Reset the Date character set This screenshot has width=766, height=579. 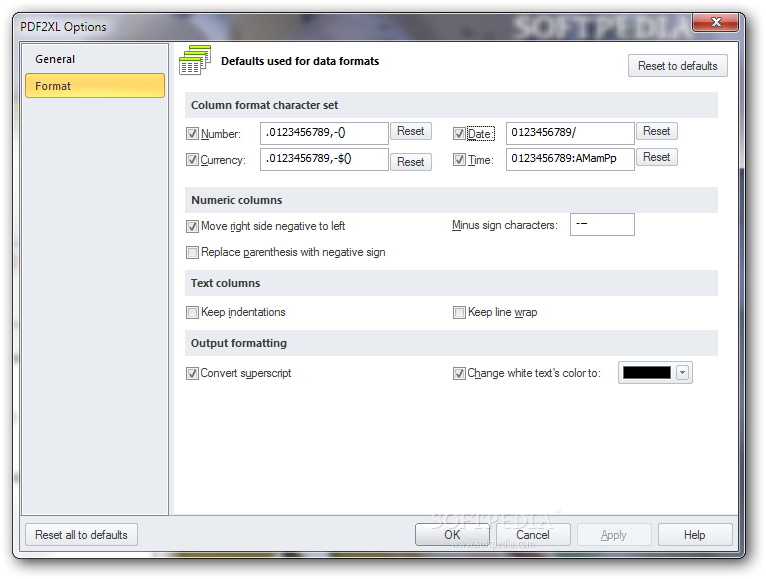657,131
